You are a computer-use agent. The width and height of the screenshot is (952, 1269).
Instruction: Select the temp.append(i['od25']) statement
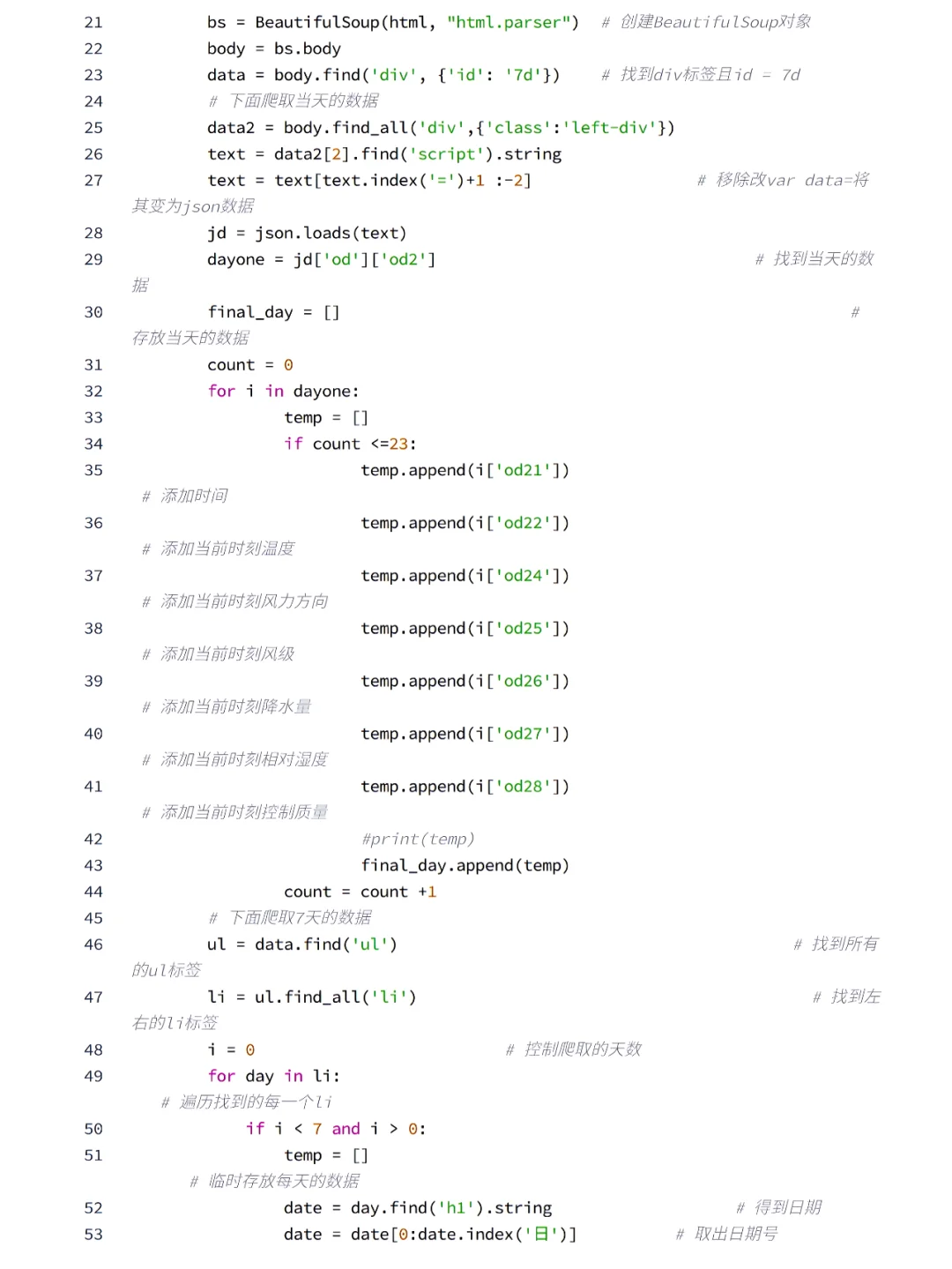465,628
